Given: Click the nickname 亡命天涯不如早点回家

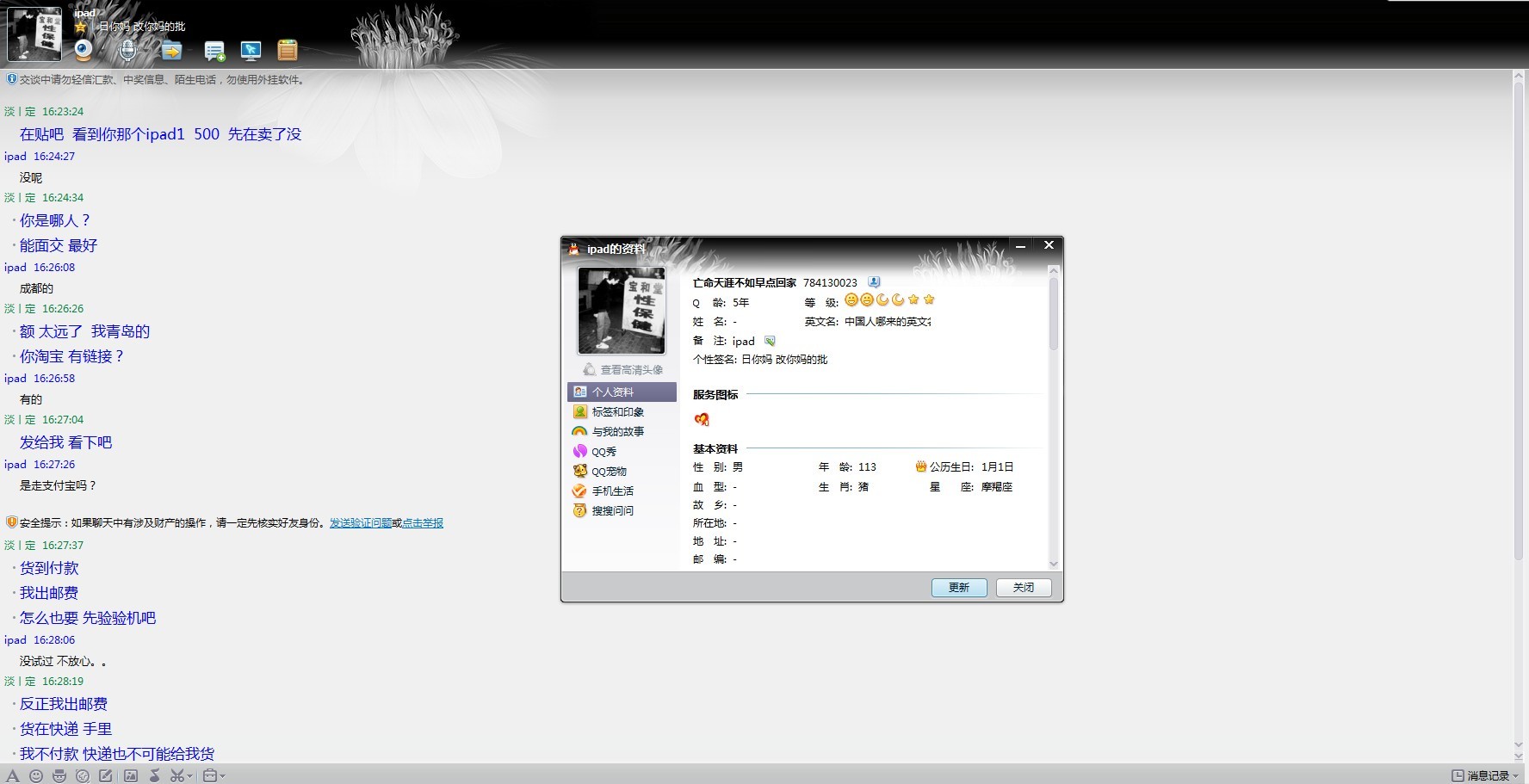Looking at the screenshot, I should tap(745, 282).
